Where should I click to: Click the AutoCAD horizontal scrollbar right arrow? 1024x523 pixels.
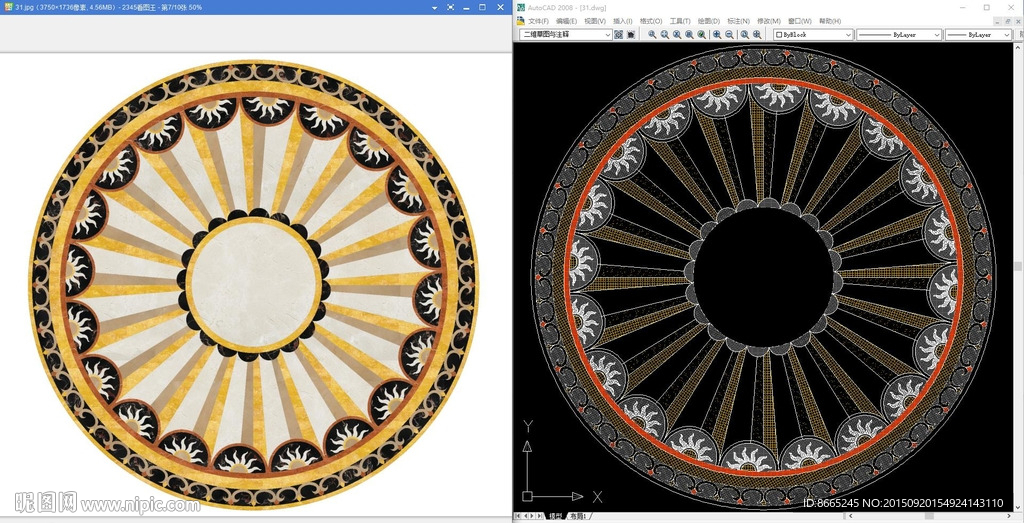pyautogui.click(x=1008, y=517)
